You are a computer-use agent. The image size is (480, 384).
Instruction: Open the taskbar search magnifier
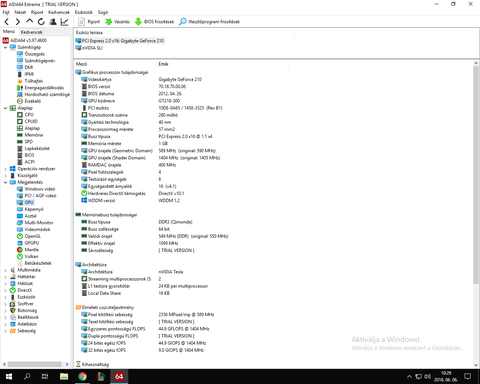click(27, 376)
